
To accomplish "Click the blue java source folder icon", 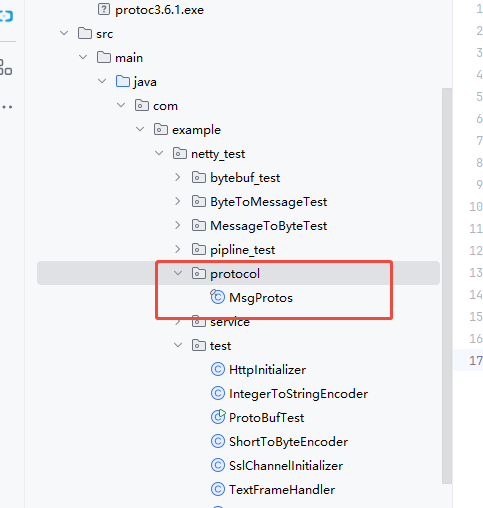I will 123,81.
